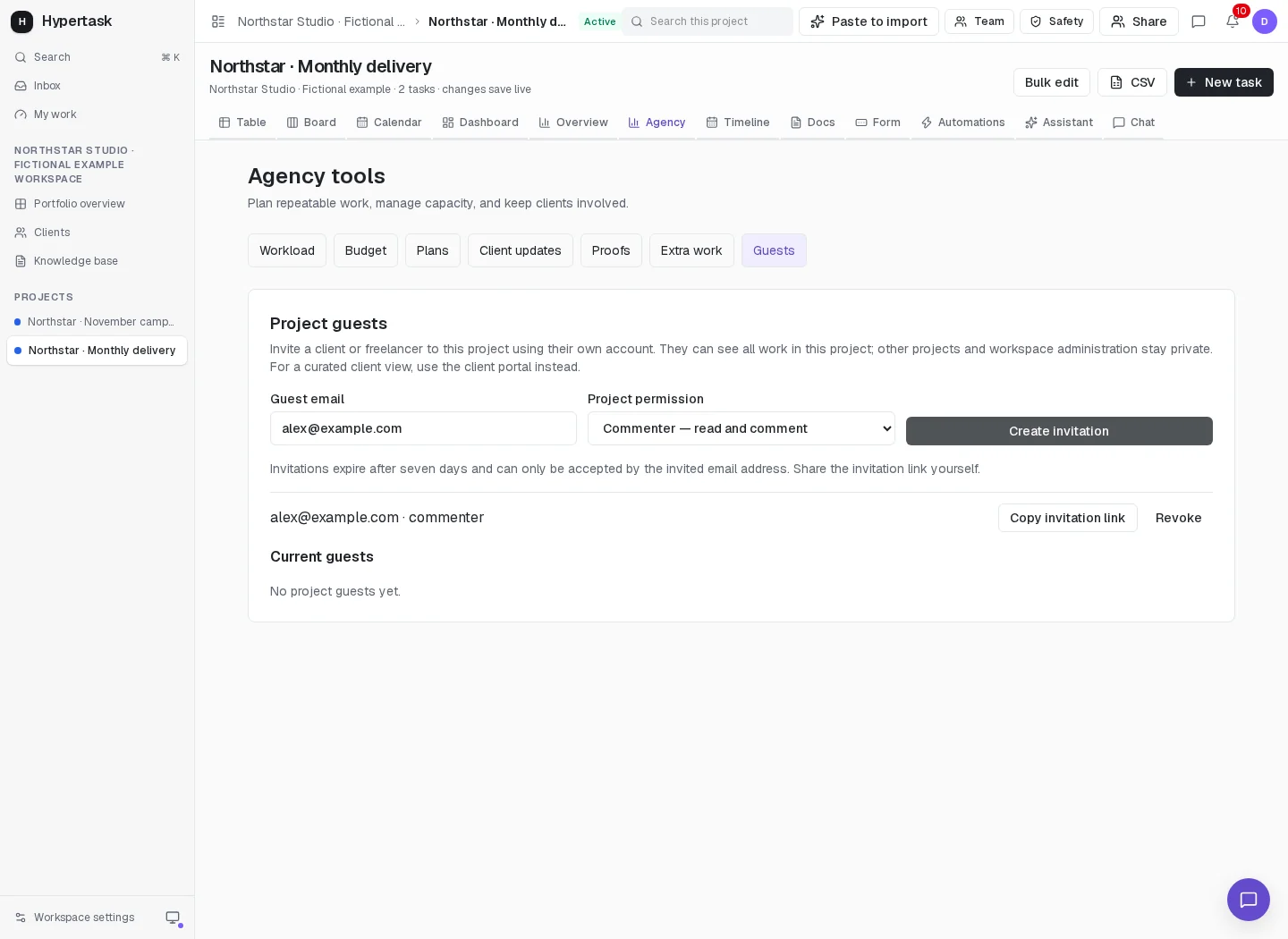The width and height of the screenshot is (1288, 939).
Task: Click the Northstar Studio breadcrumb link
Action: (x=321, y=21)
